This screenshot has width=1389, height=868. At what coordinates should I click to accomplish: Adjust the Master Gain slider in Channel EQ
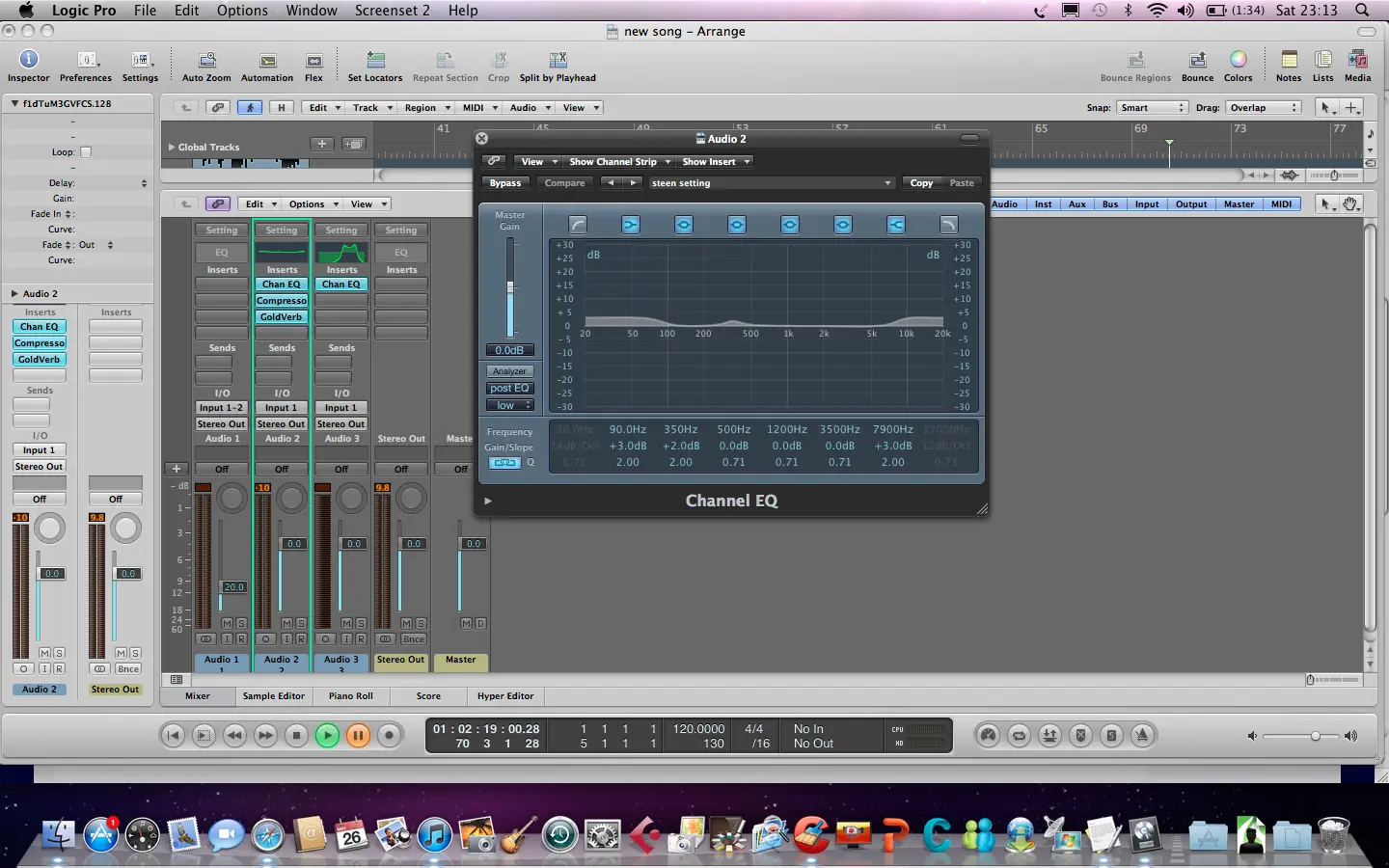pos(510,286)
